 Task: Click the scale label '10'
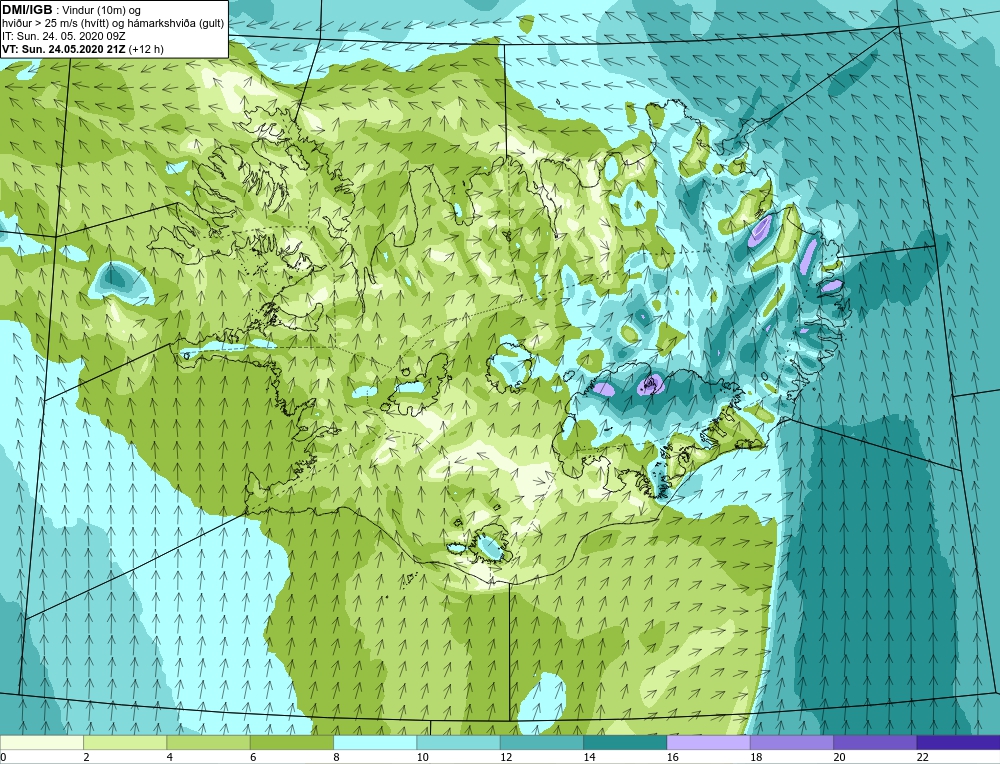[422, 757]
